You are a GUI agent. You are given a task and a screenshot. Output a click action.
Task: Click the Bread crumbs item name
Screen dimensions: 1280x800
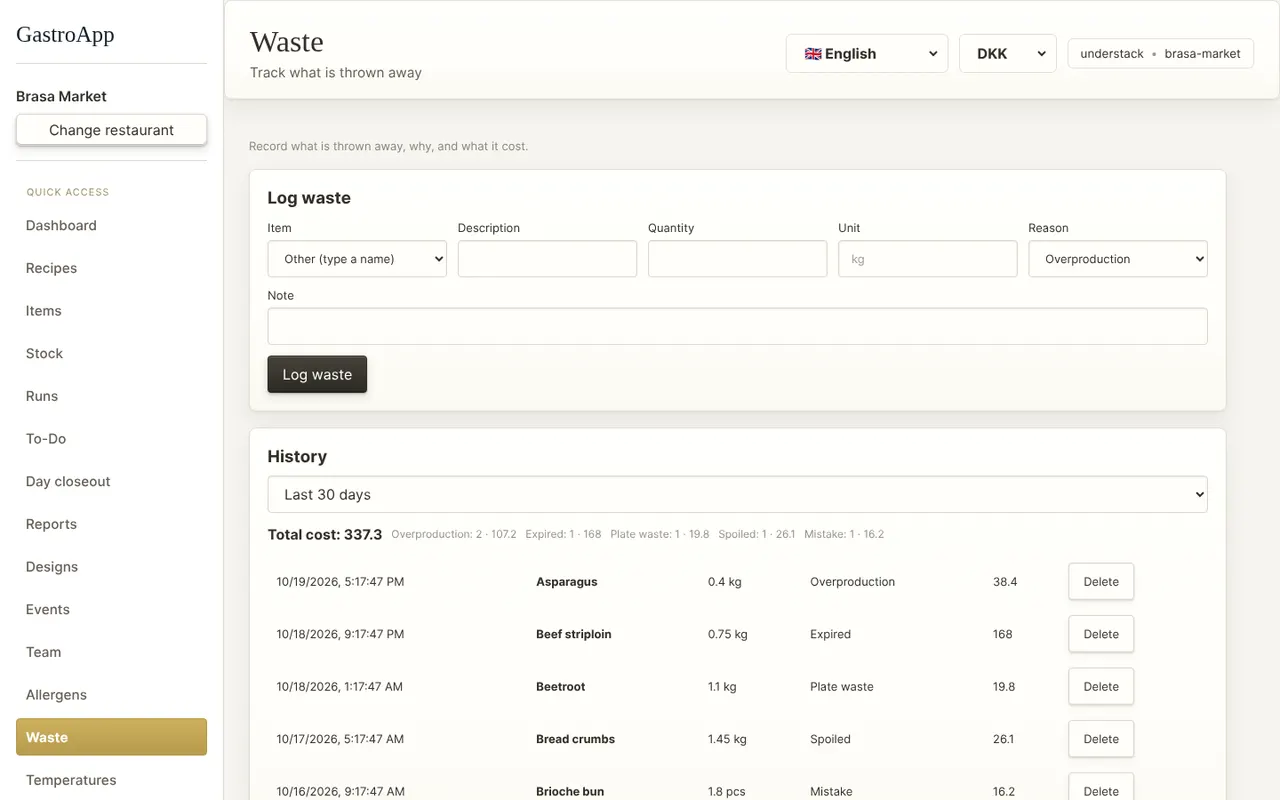coord(575,739)
